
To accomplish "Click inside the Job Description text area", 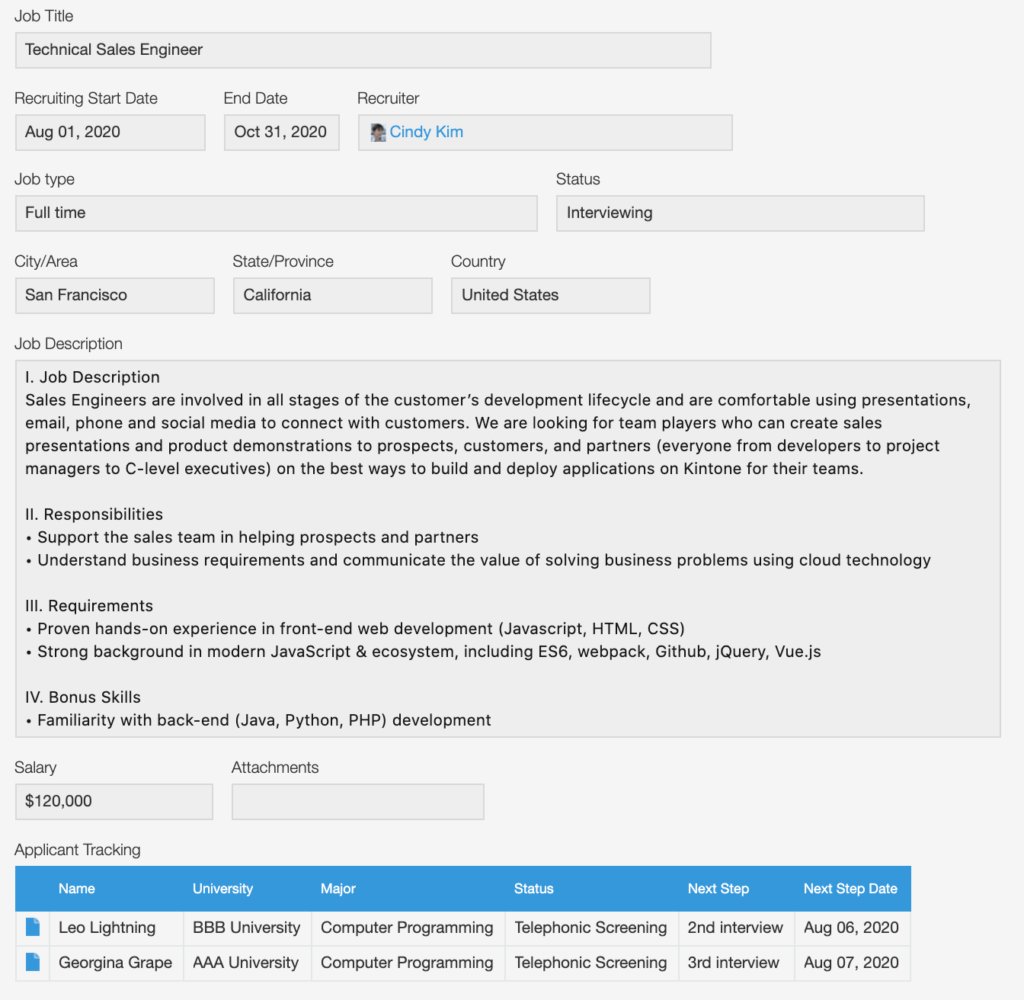I will (x=508, y=548).
